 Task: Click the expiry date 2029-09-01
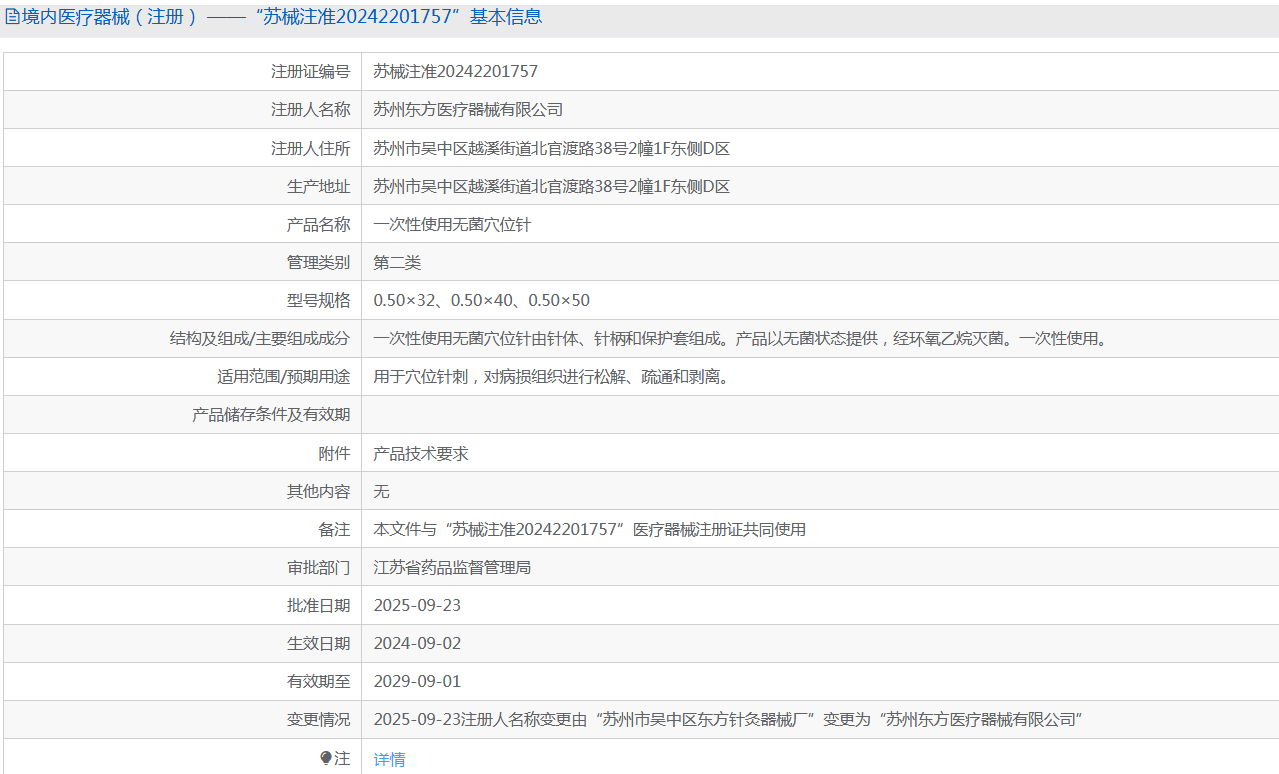(417, 681)
